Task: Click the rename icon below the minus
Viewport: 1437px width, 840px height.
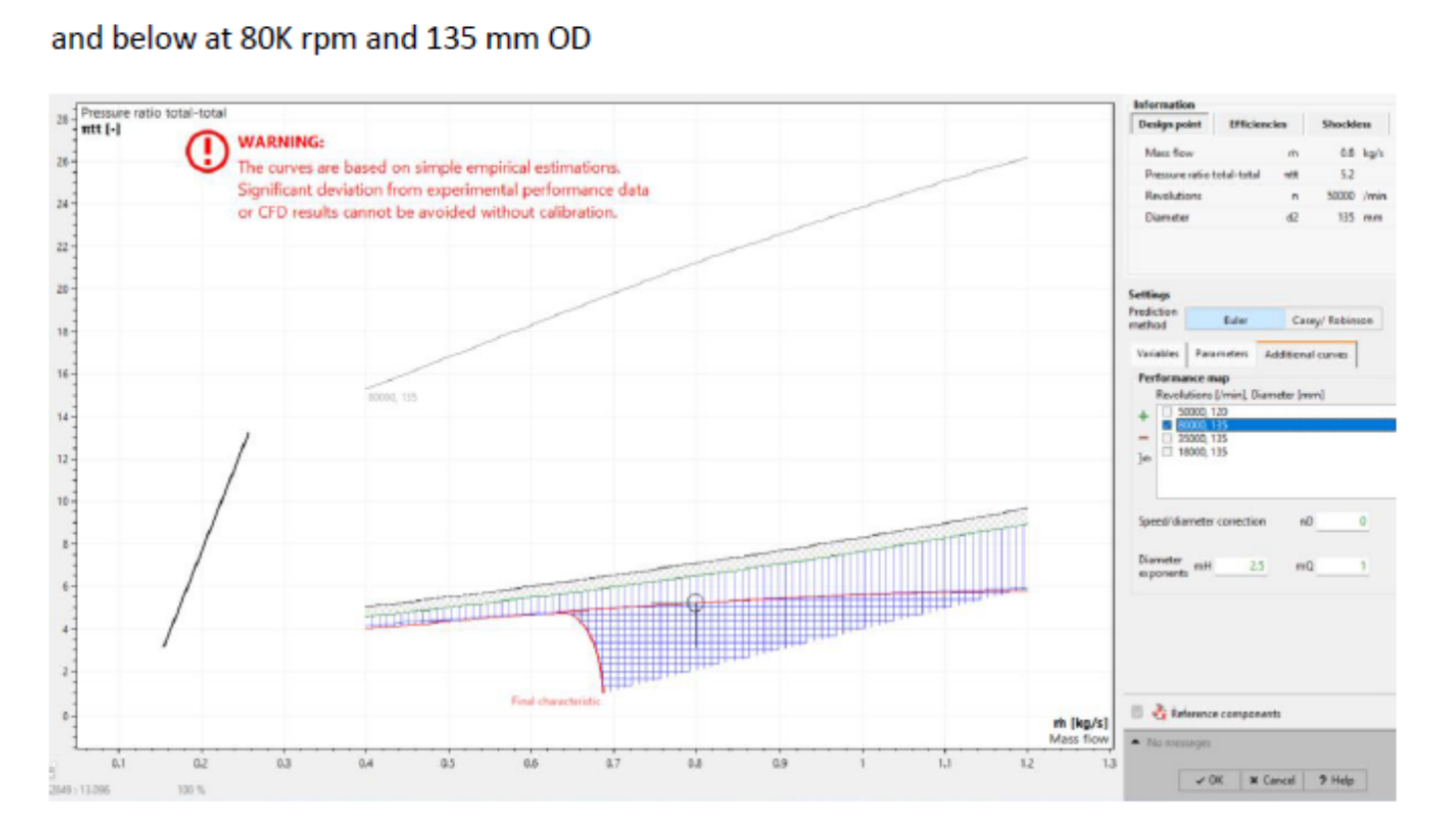Action: (1144, 458)
